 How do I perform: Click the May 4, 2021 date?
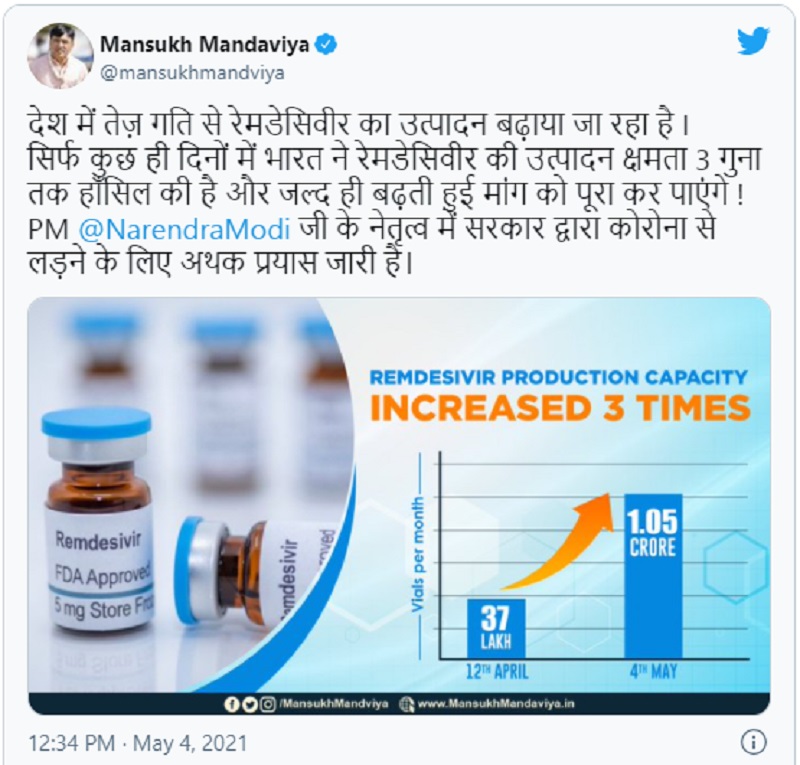pos(190,743)
